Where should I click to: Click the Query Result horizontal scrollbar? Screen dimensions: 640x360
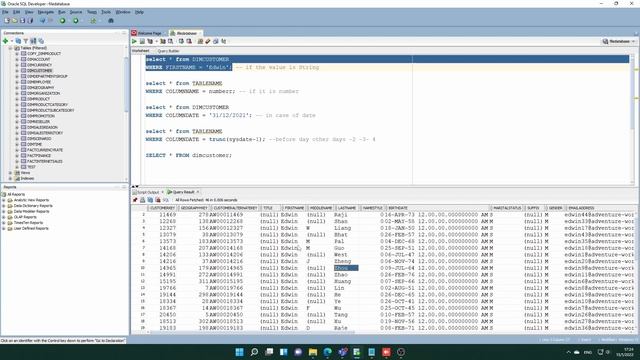coord(252,333)
